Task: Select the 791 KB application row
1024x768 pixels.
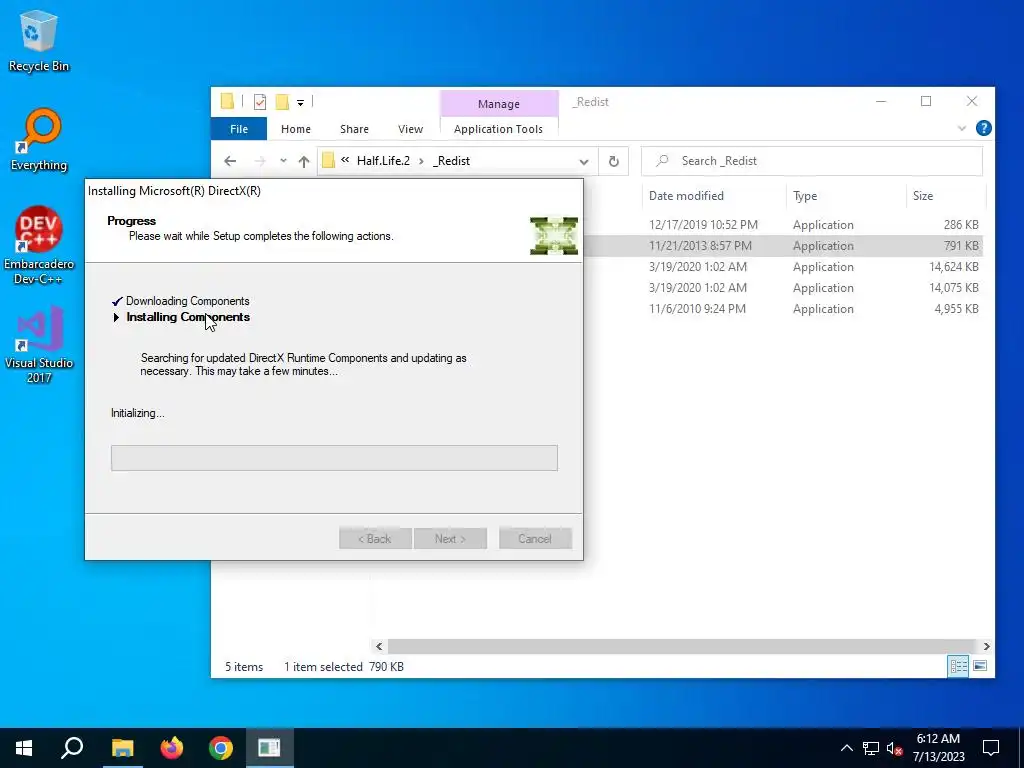Action: [782, 246]
